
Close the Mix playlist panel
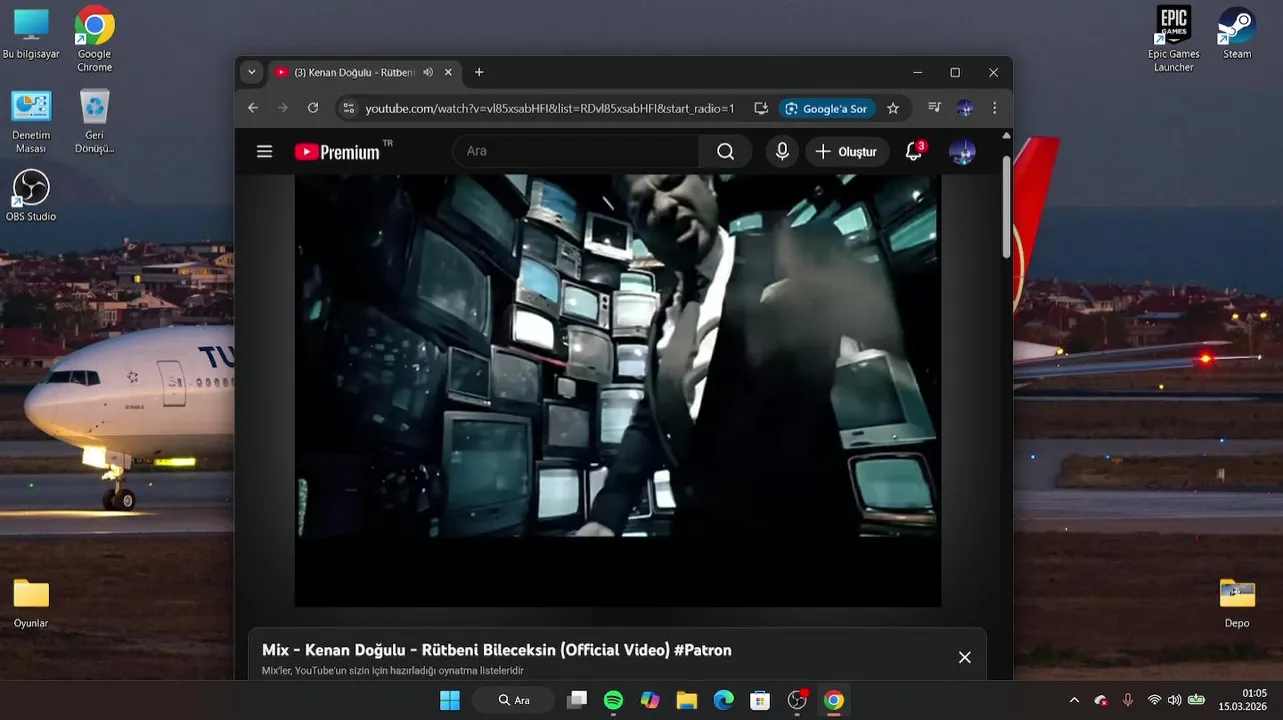[x=964, y=657]
